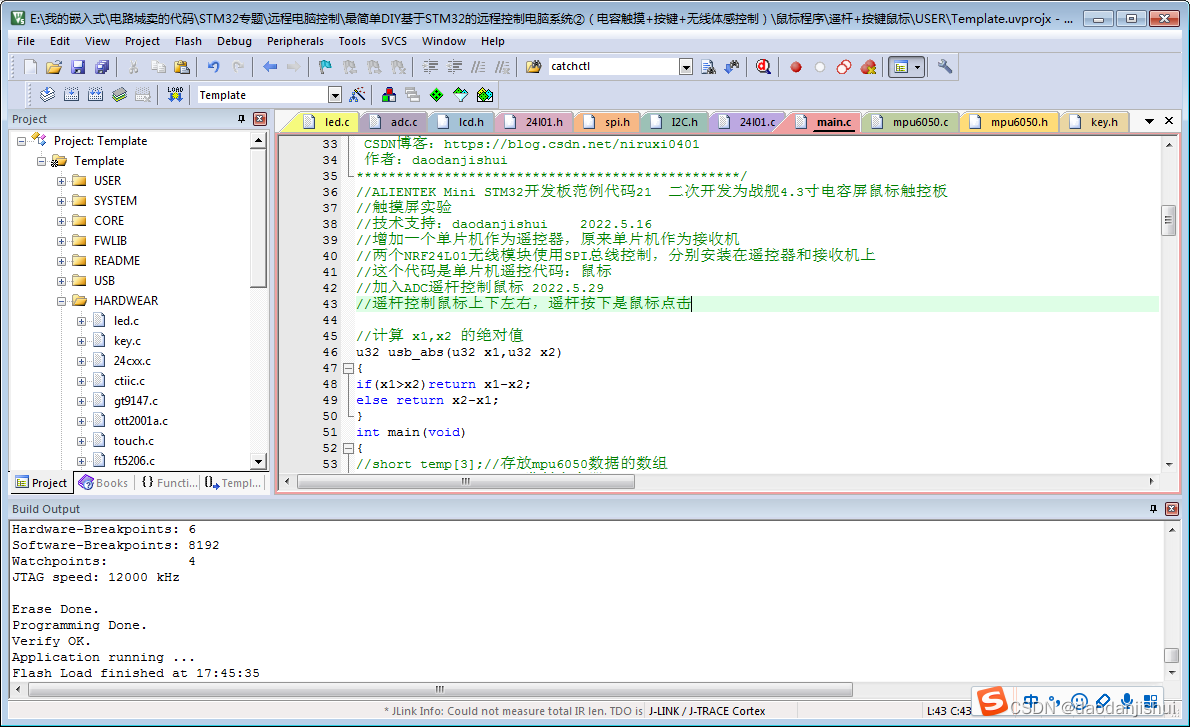The height and width of the screenshot is (727, 1190).
Task: Open the catchctl search combo box dropdown
Action: tap(686, 67)
